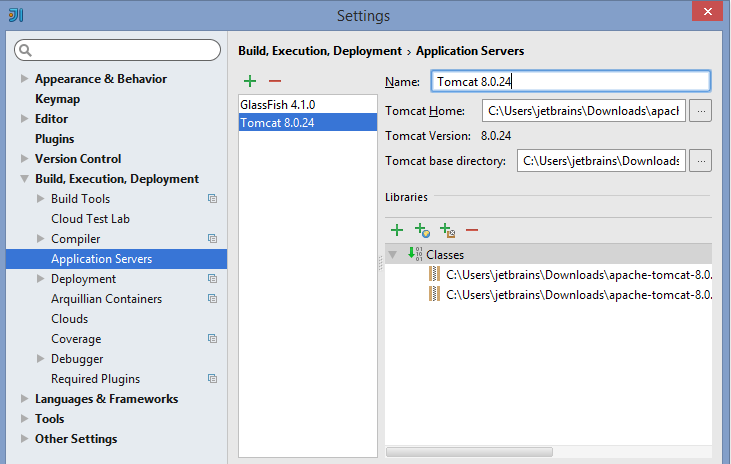Screen dimensions: 731x464
Task: Focus the settings search field
Action: click(x=117, y=50)
